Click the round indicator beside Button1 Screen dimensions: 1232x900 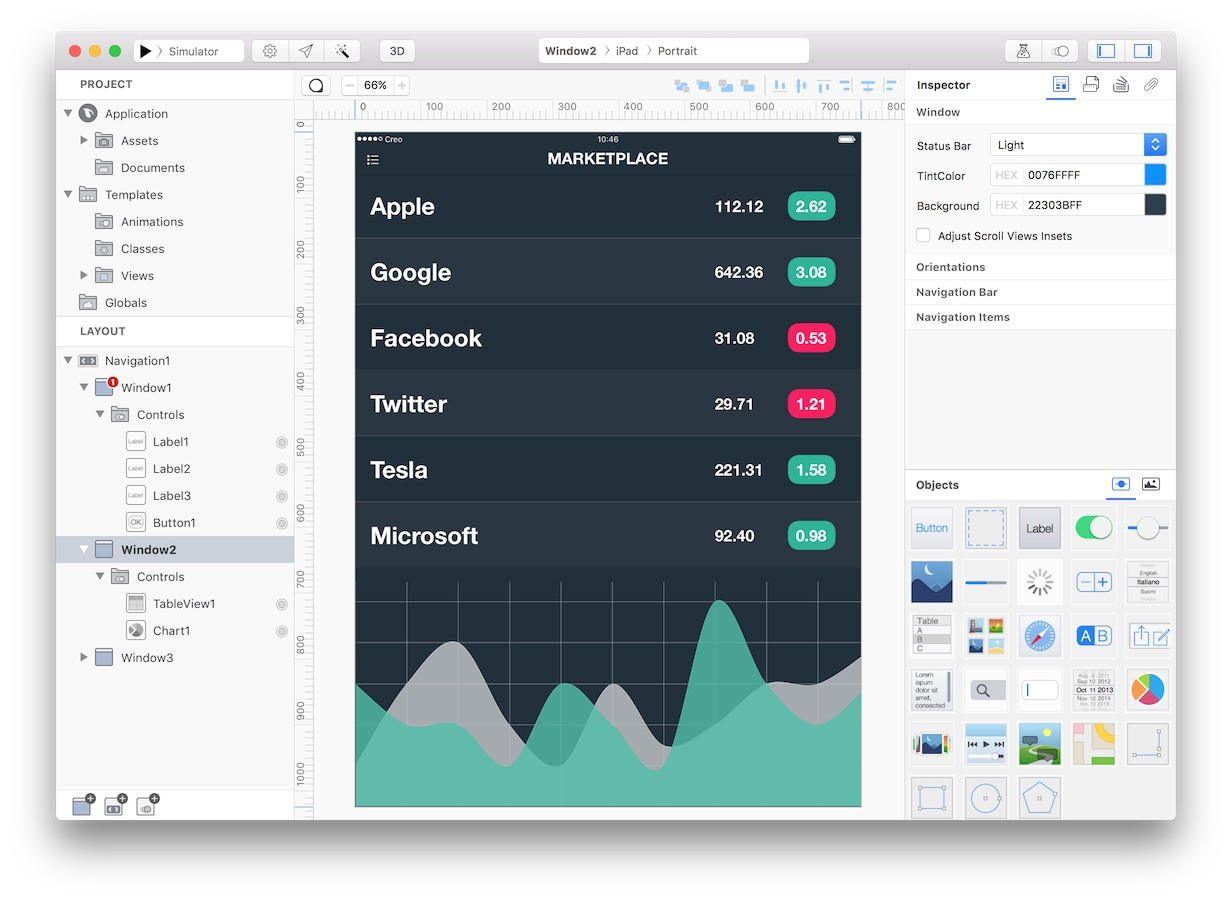282,523
